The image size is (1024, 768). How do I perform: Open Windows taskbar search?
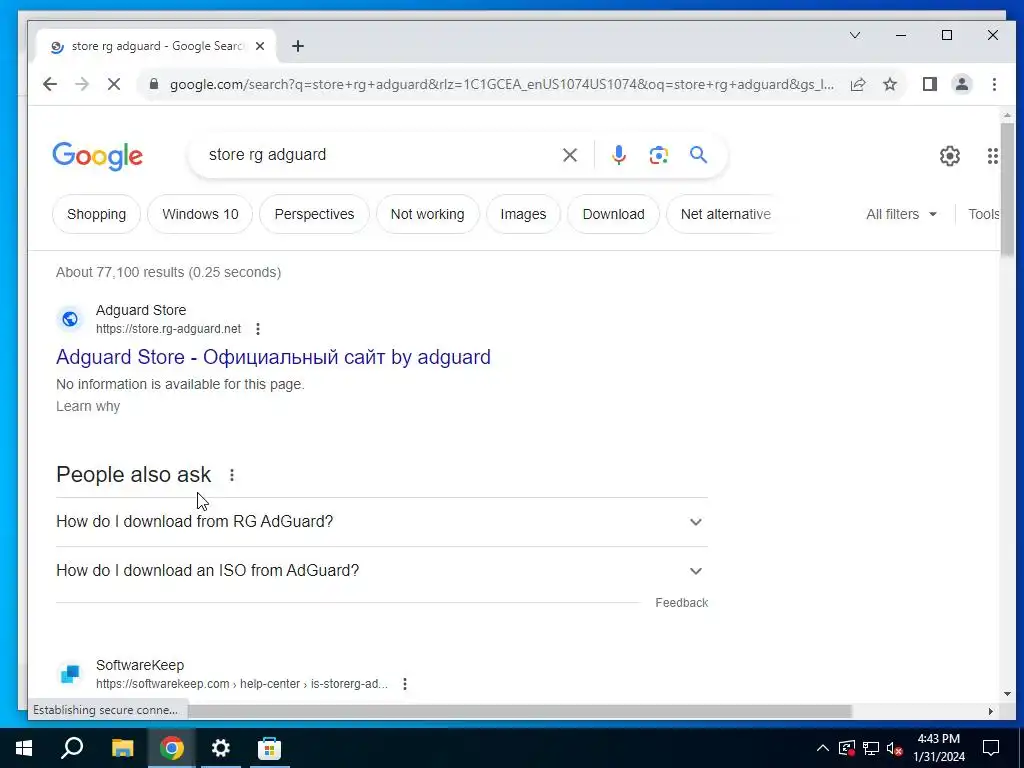tap(72, 748)
